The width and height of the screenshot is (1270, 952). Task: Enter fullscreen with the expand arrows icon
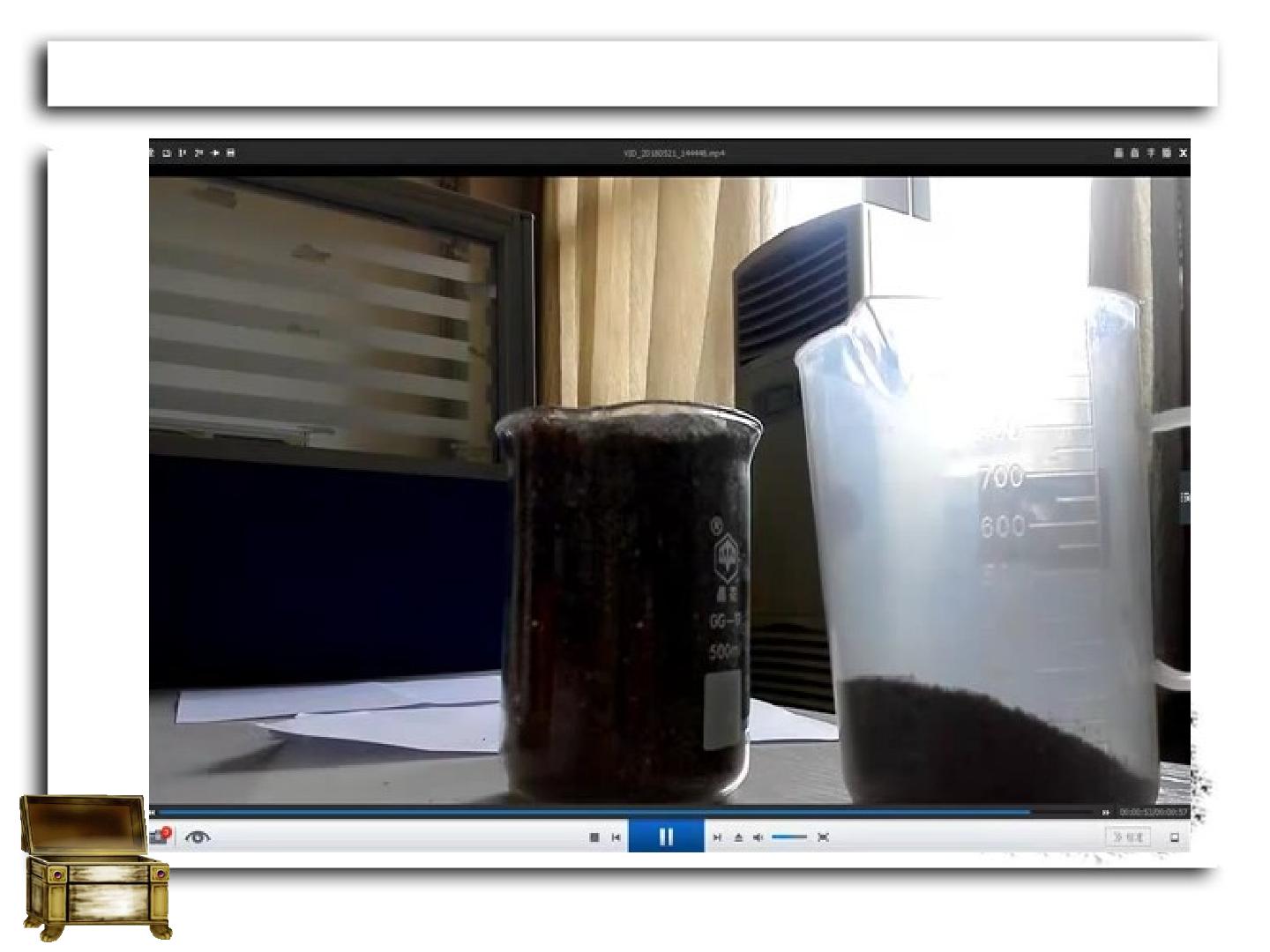823,837
